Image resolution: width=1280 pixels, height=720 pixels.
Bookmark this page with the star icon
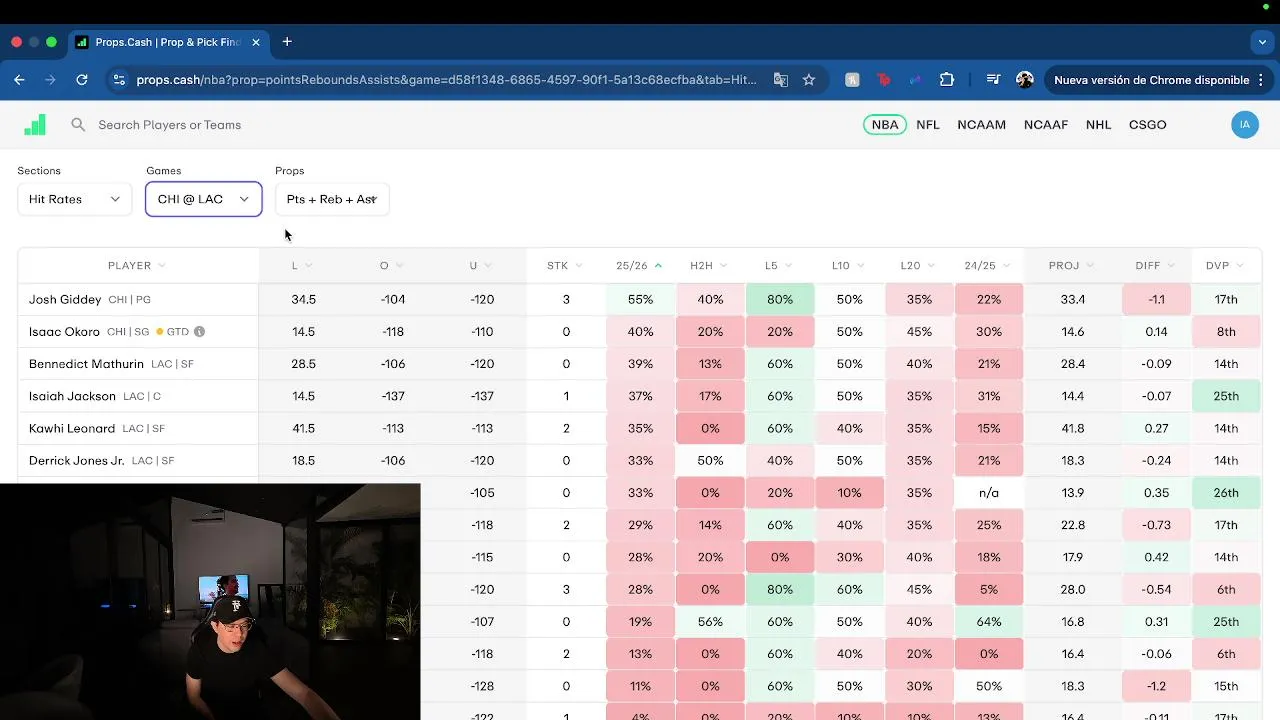tap(809, 80)
